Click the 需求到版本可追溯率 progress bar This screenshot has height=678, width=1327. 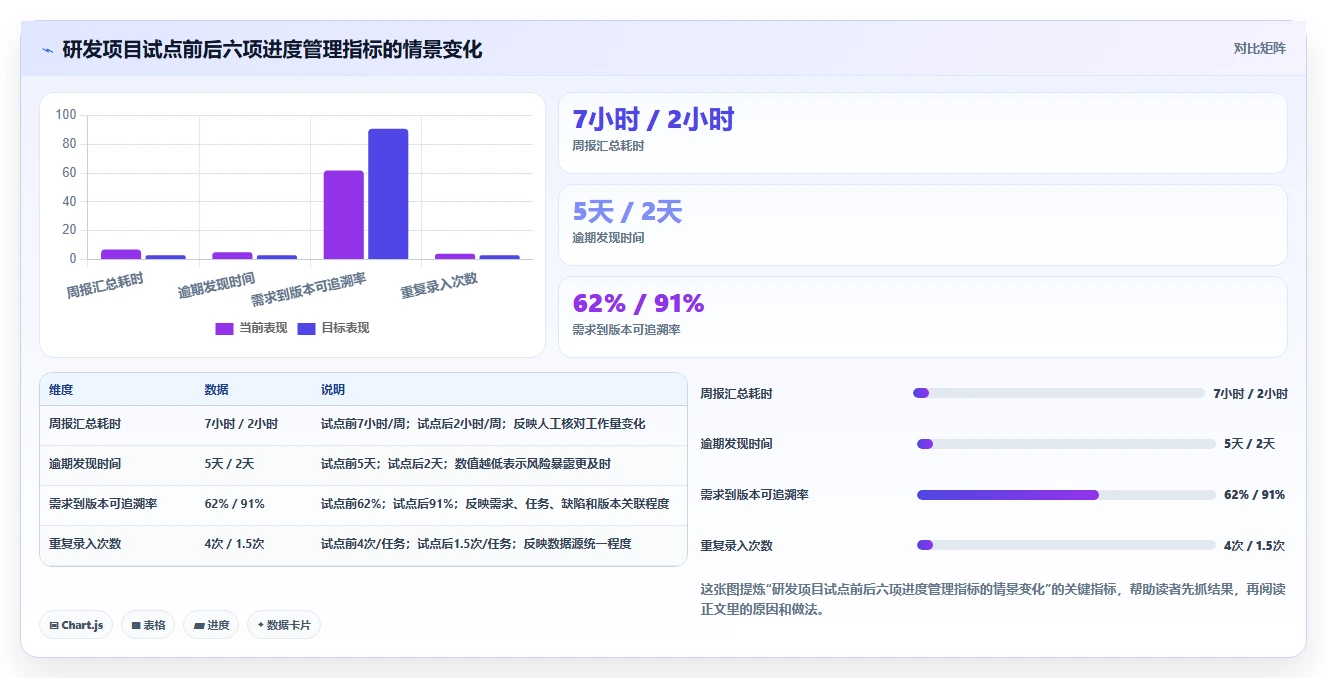[x=1066, y=495]
